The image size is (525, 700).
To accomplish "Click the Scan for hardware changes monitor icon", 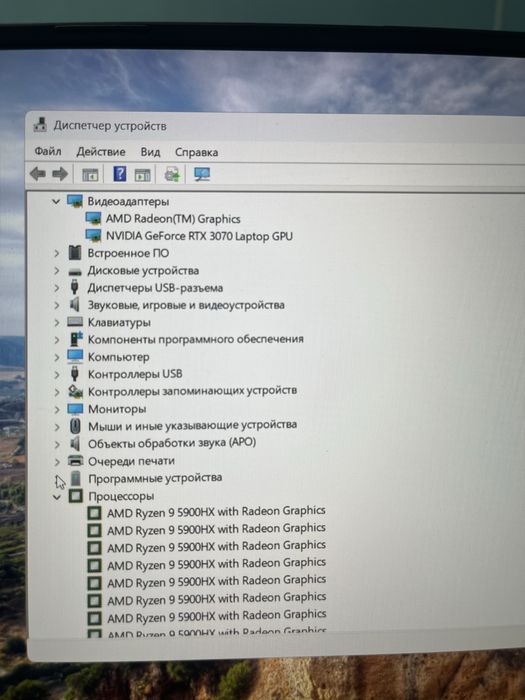I will tap(202, 174).
